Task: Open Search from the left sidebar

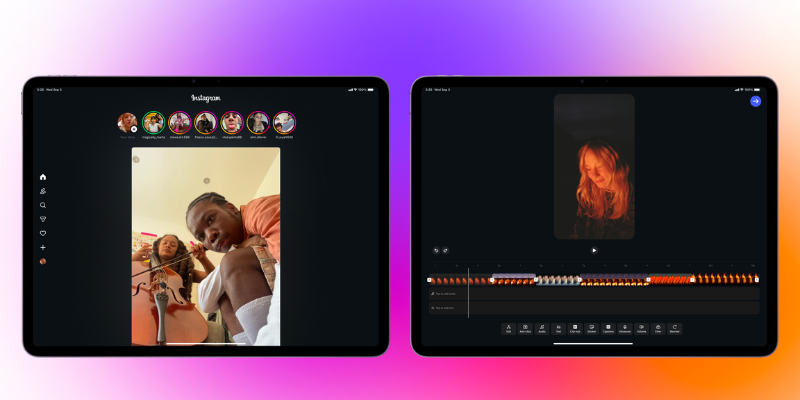Action: coord(43,205)
